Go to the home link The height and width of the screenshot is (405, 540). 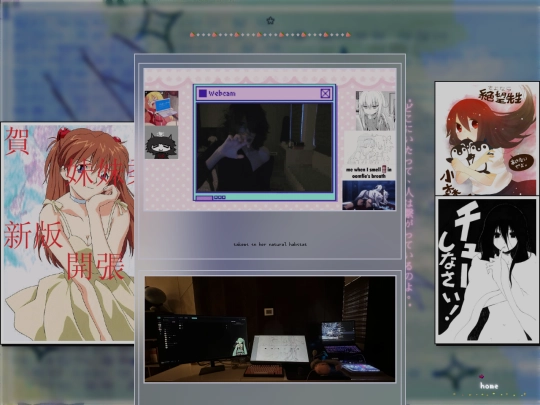pos(489,386)
